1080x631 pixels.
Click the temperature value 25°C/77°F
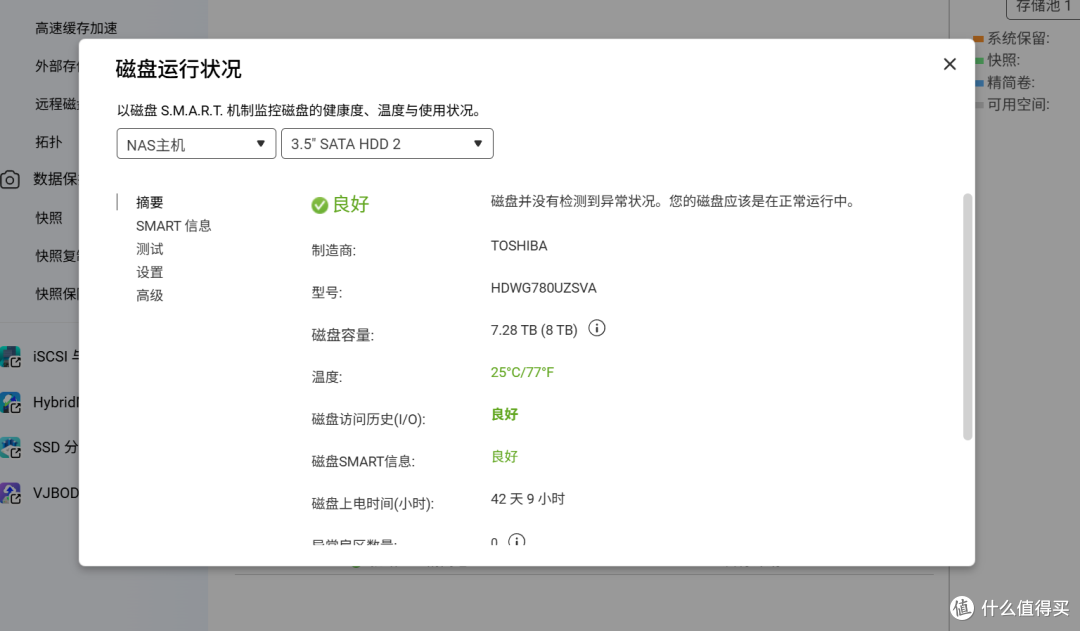522,373
